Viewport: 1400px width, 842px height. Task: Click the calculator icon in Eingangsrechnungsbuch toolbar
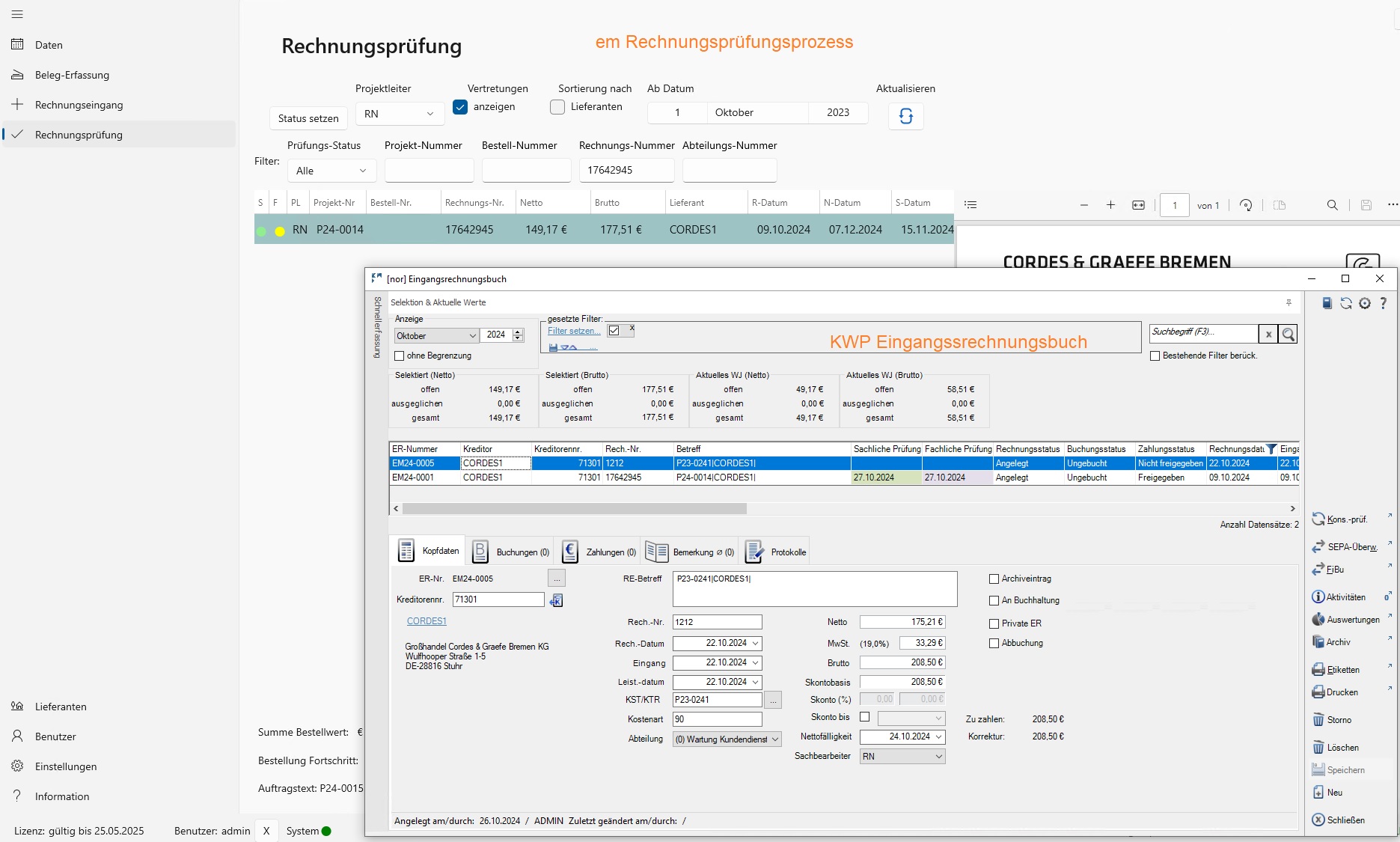pos(1327,303)
